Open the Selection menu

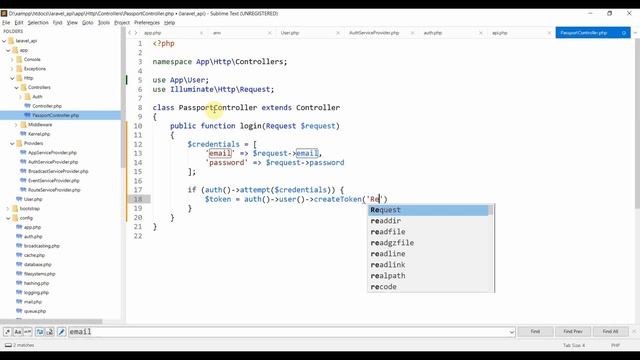click(38, 22)
